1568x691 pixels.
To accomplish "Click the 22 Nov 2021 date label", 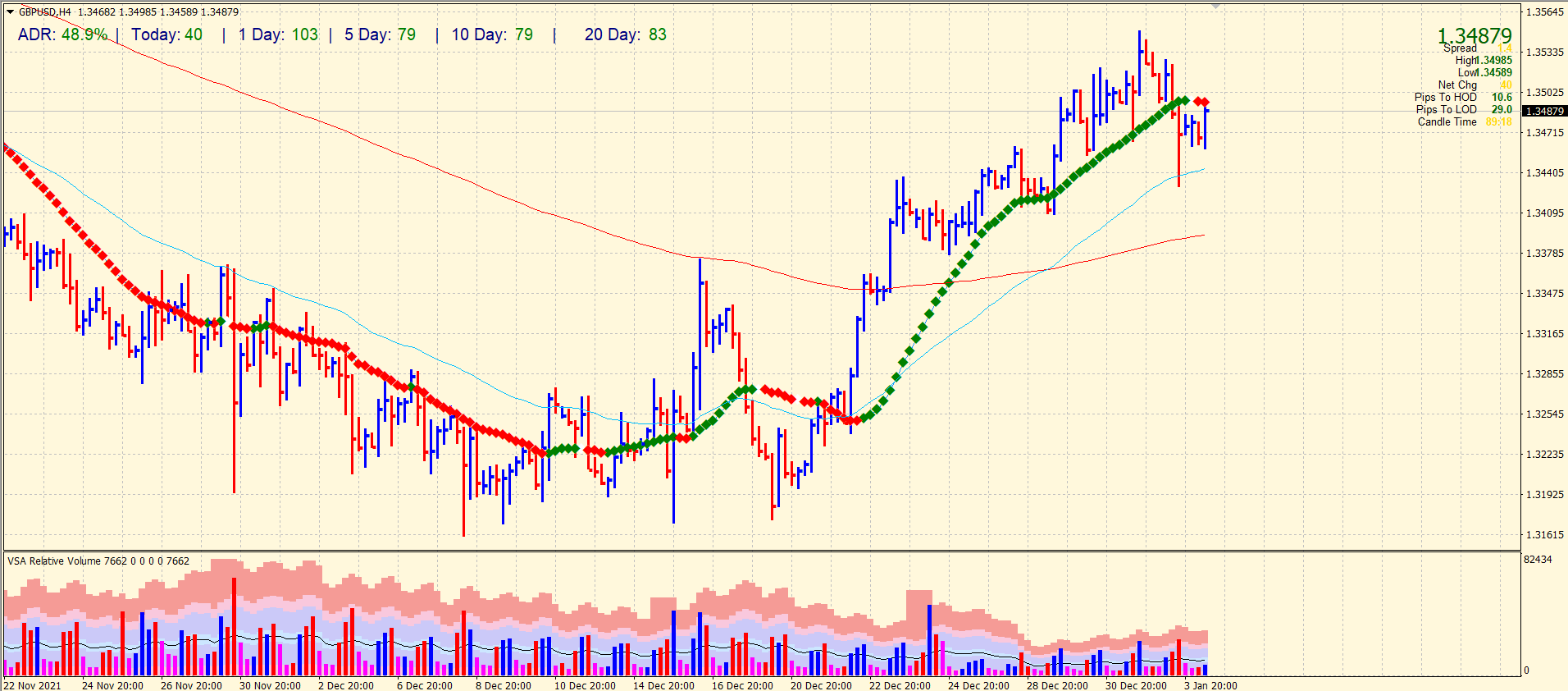I will [x=32, y=686].
